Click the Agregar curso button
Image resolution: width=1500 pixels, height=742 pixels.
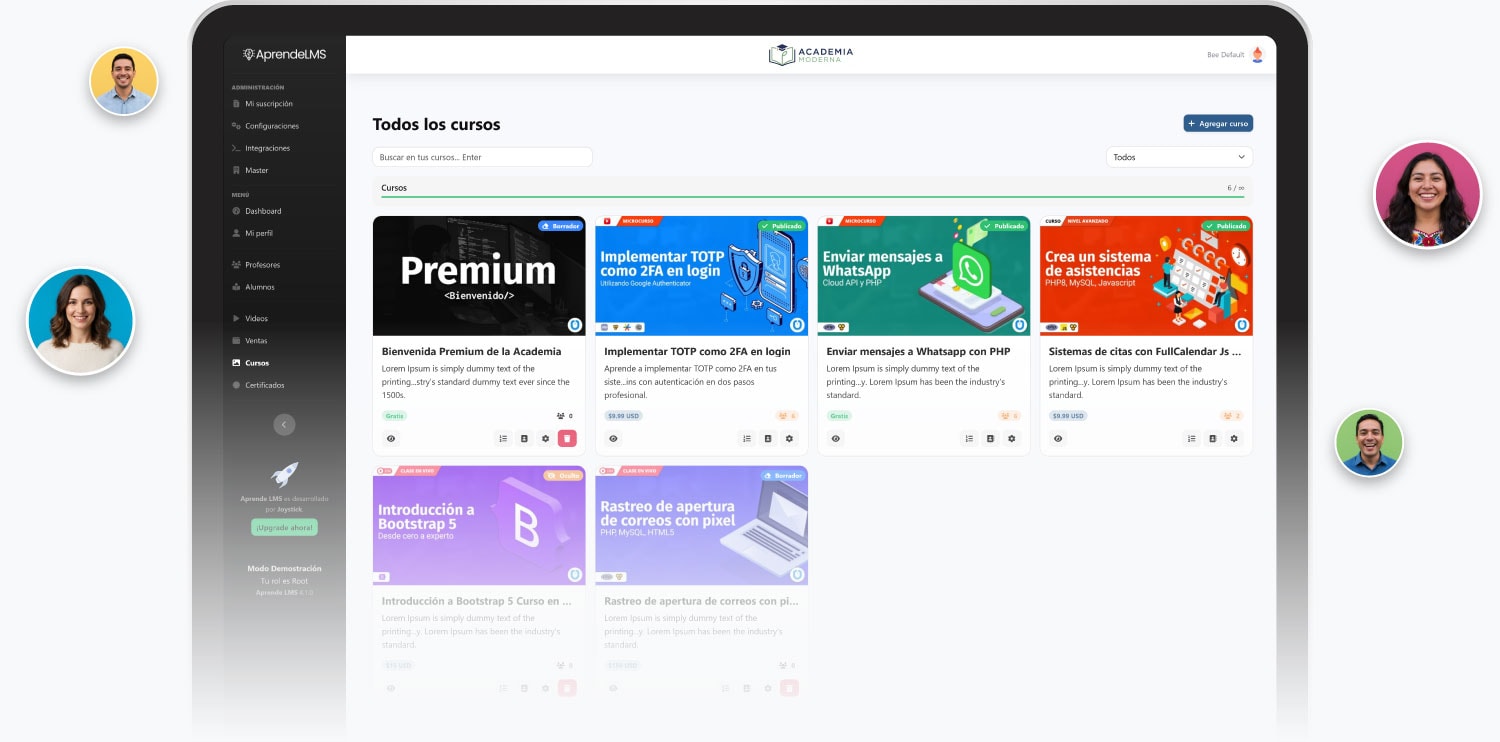(x=1217, y=123)
